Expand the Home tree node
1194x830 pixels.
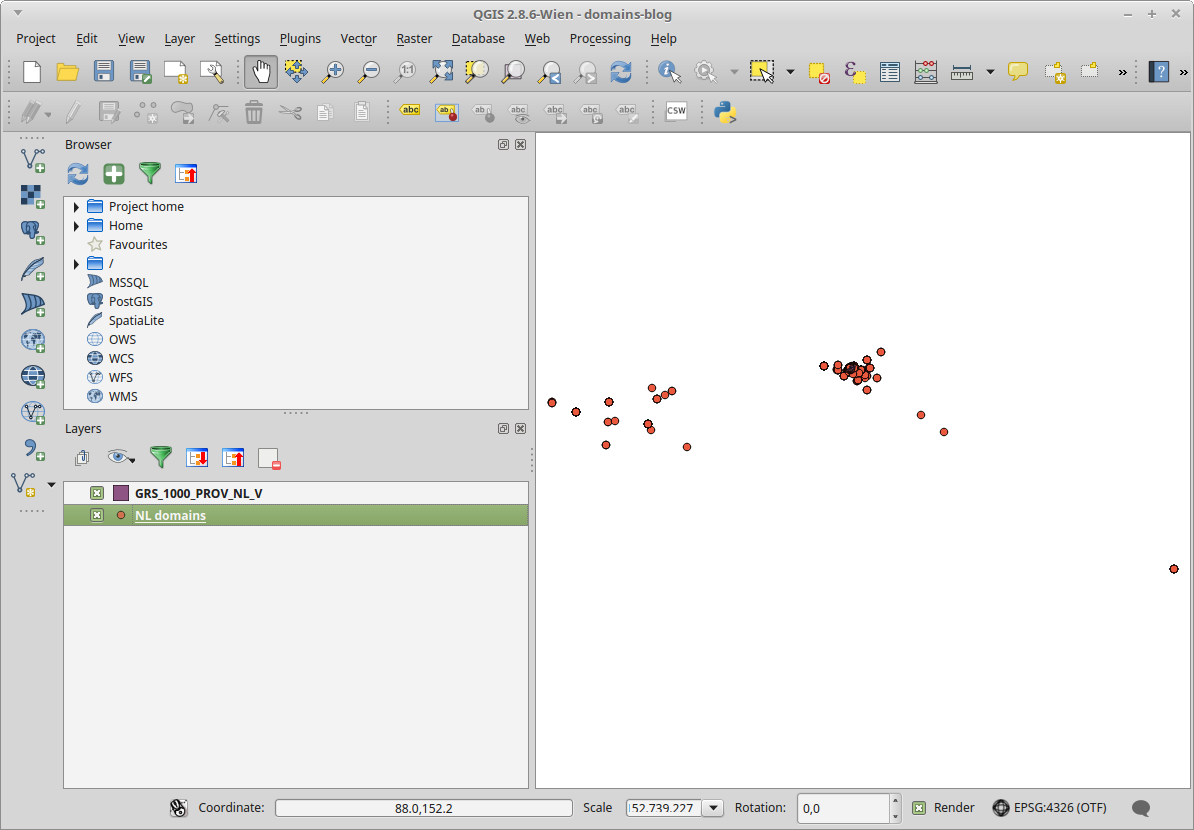coord(76,226)
